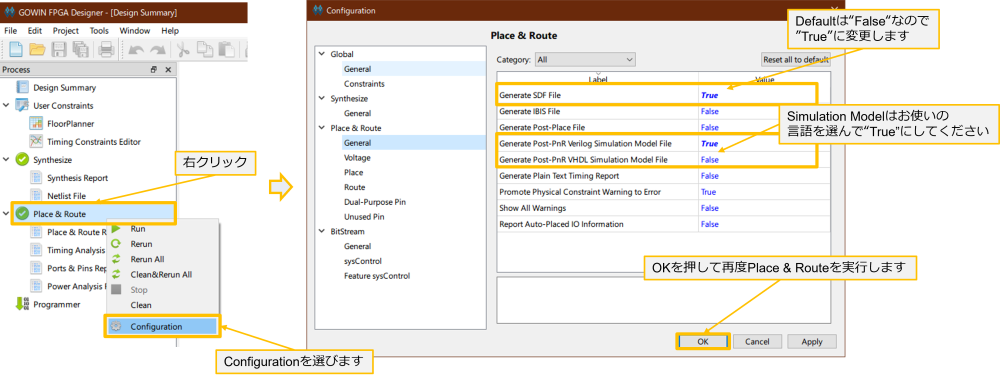Toggle Generate IBIS File value False
The image size is (1000, 377).
pyautogui.click(x=710, y=111)
